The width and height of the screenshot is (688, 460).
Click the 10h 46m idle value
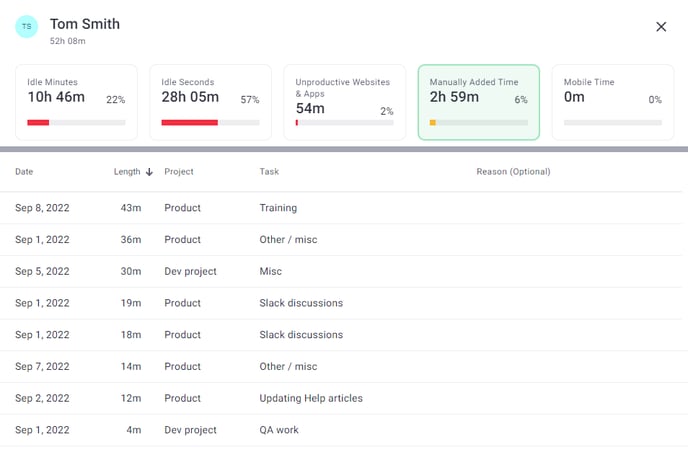pos(56,97)
